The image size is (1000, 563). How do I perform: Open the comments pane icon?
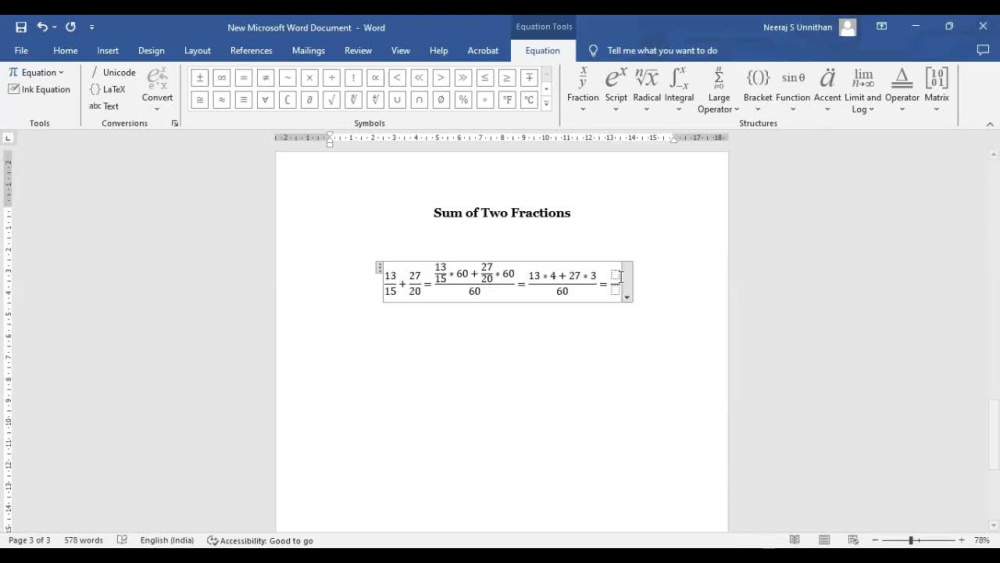pos(983,50)
